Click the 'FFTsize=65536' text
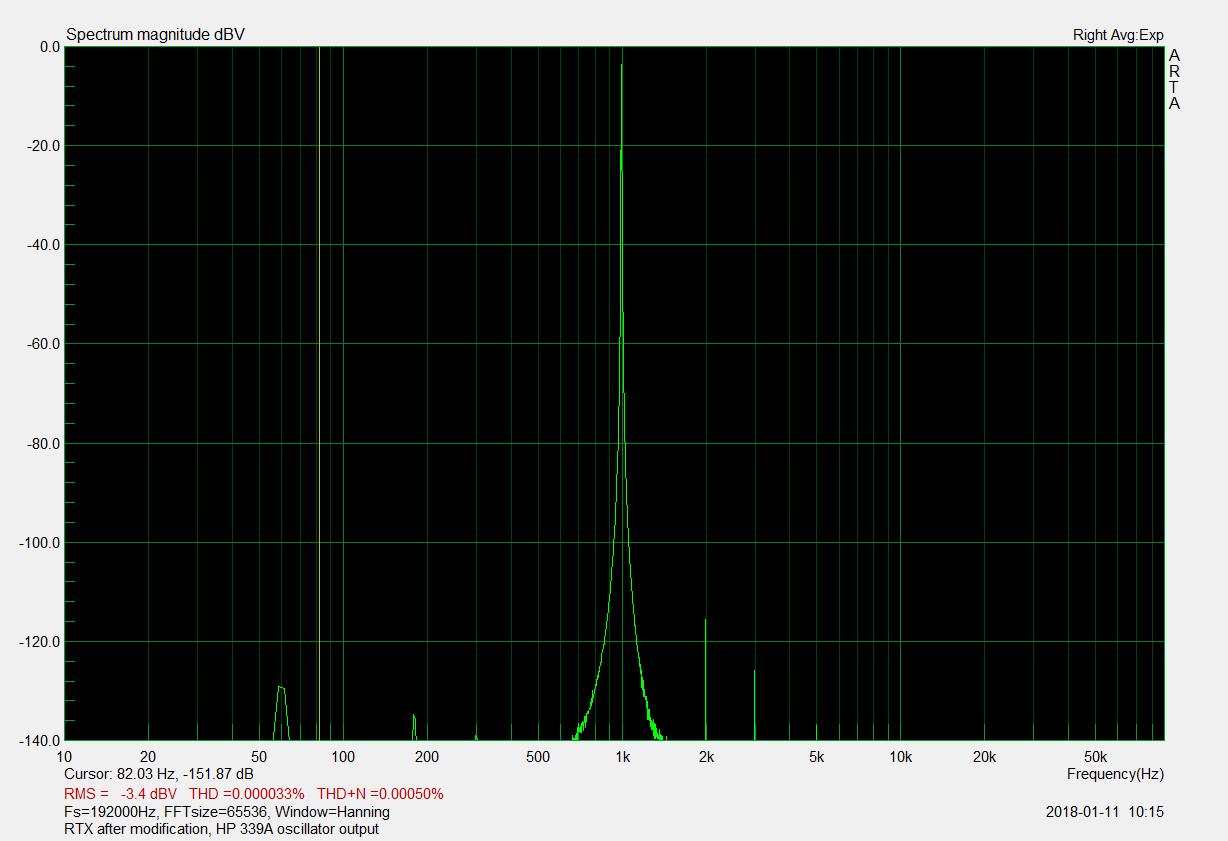Viewport: 1228px width, 841px height. tap(216, 811)
